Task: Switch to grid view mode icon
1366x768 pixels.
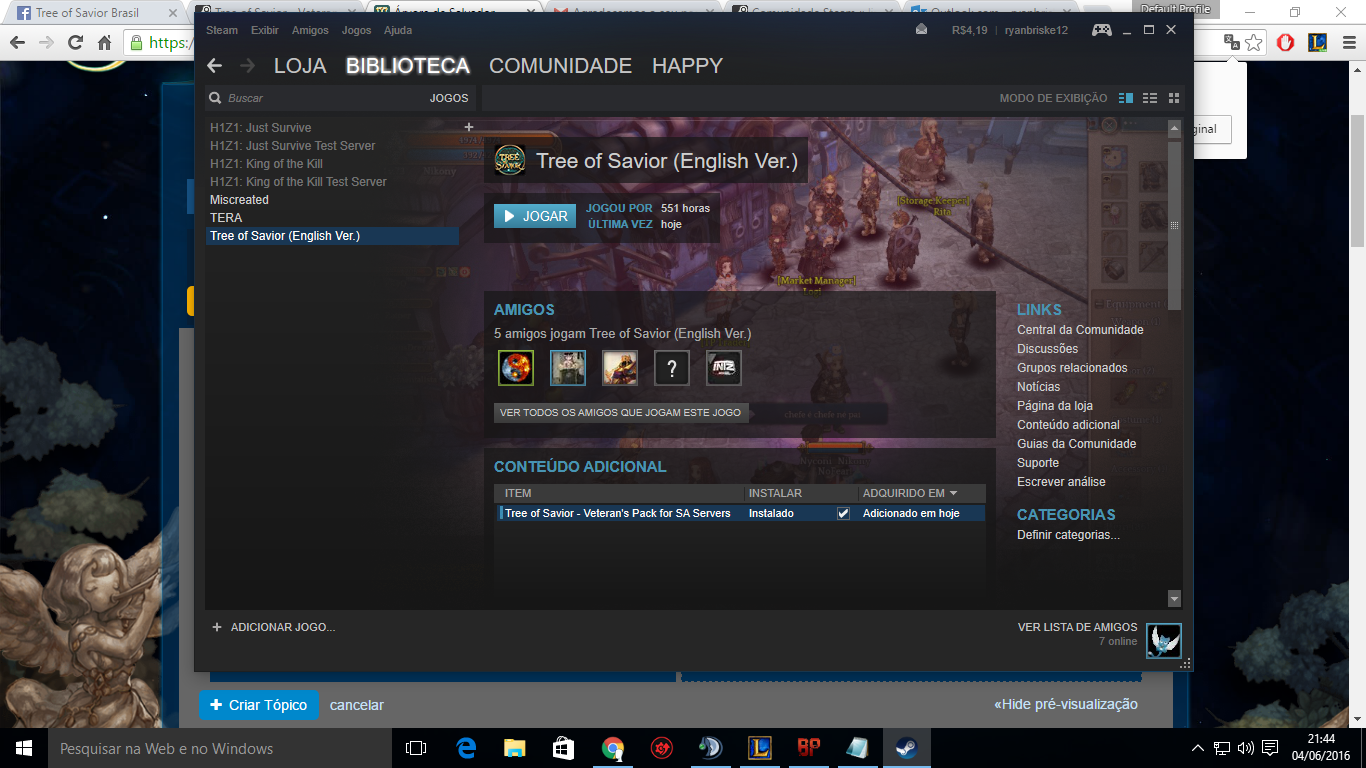Action: coord(1174,98)
